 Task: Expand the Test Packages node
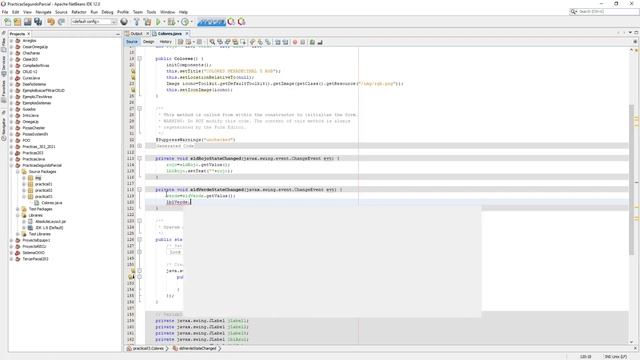[18, 209]
